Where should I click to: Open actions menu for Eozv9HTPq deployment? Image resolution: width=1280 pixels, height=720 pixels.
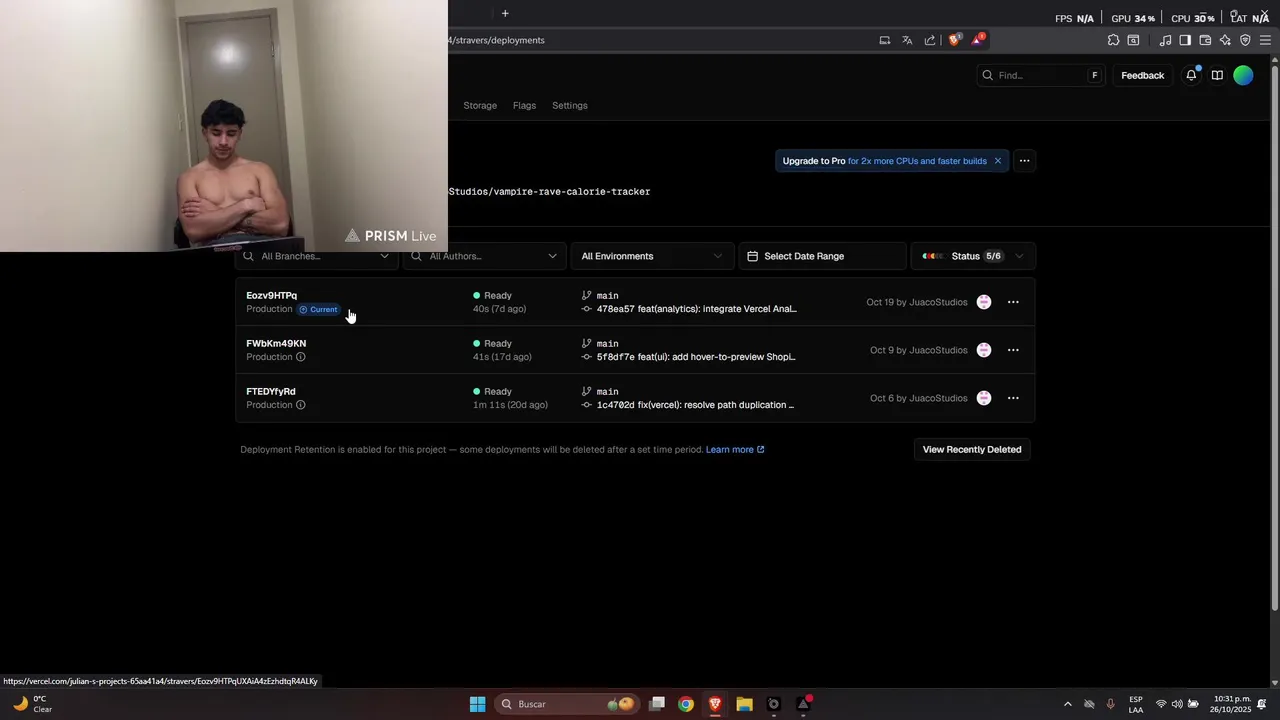click(x=1013, y=302)
